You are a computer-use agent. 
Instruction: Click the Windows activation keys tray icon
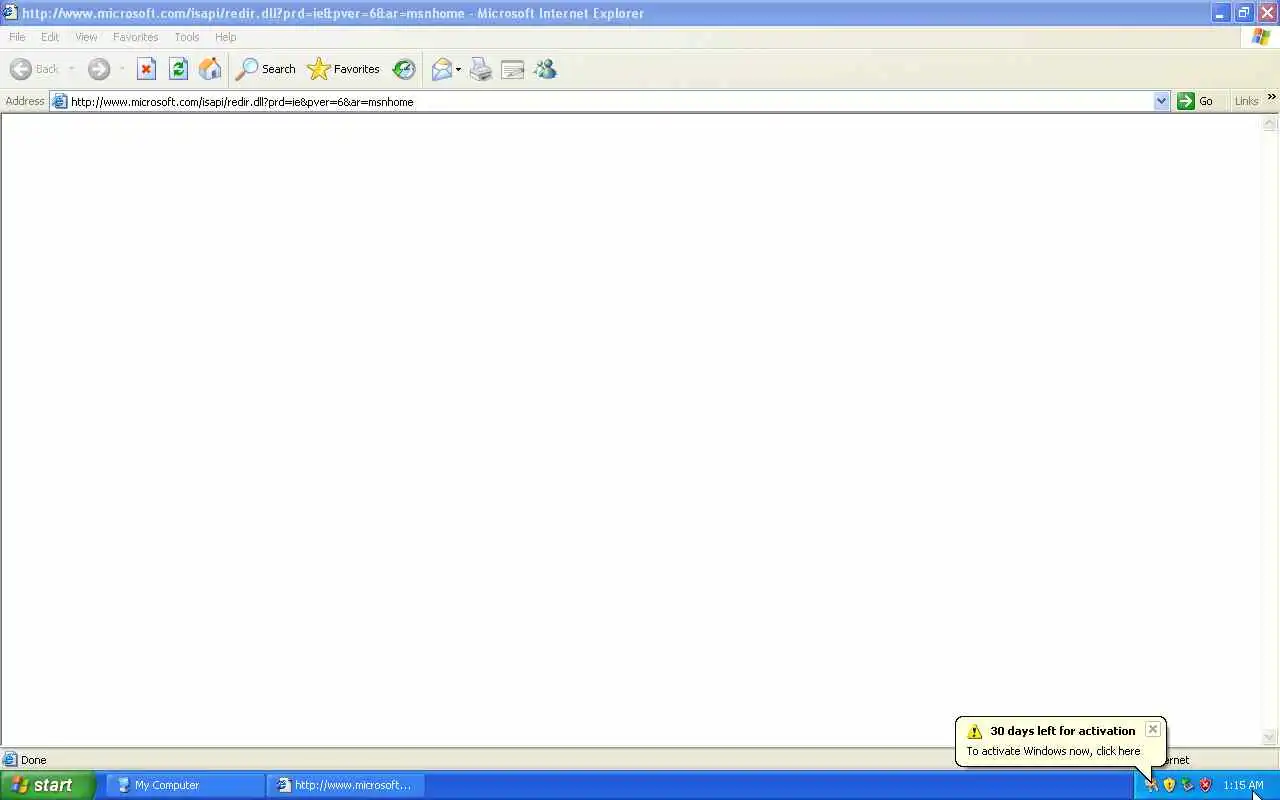[1151, 785]
